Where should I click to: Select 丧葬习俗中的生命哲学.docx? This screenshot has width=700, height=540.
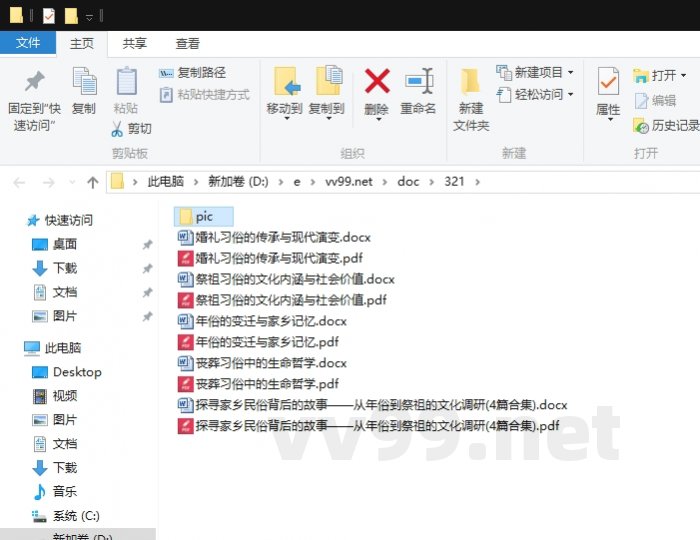click(262, 363)
